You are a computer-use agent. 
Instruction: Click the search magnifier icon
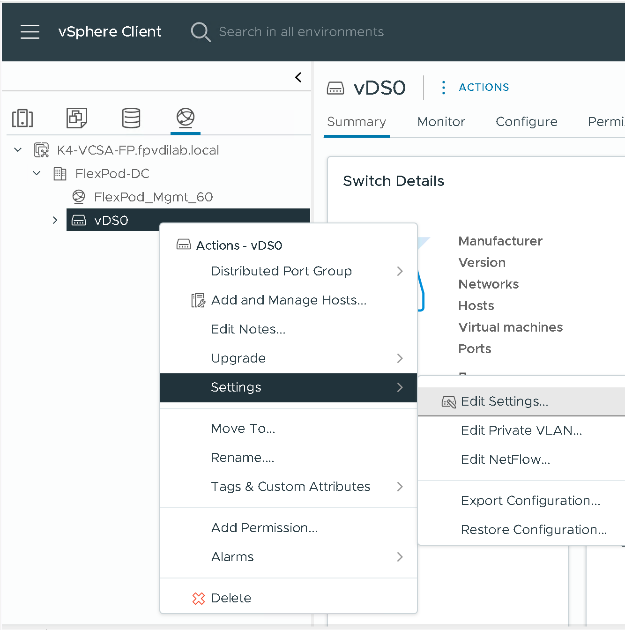pyautogui.click(x=200, y=32)
